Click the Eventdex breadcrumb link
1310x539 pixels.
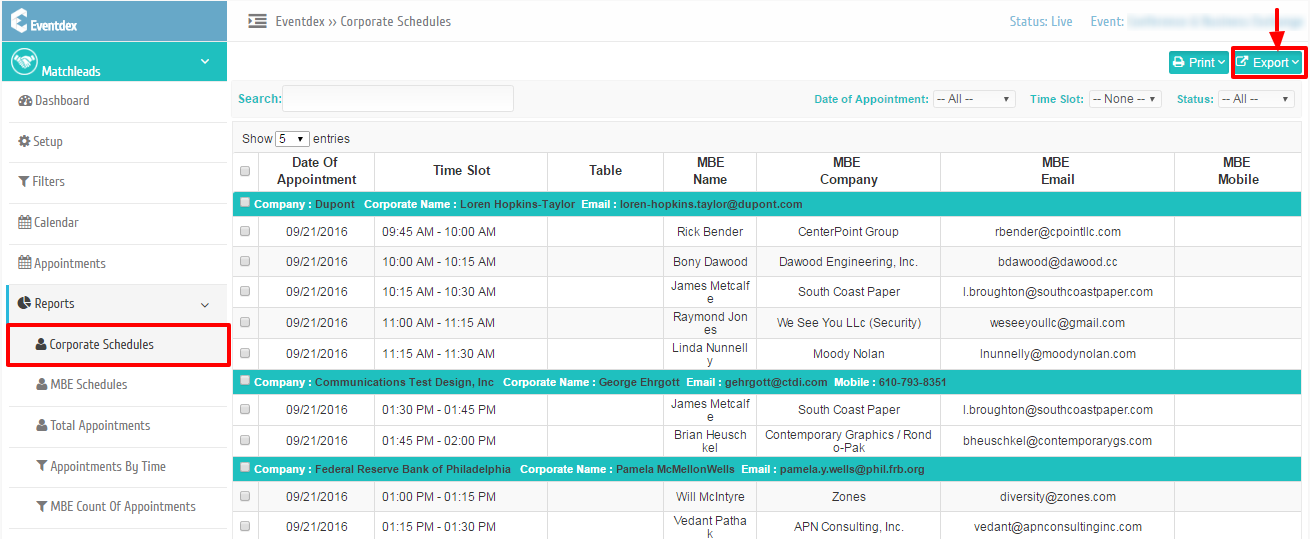(x=300, y=21)
